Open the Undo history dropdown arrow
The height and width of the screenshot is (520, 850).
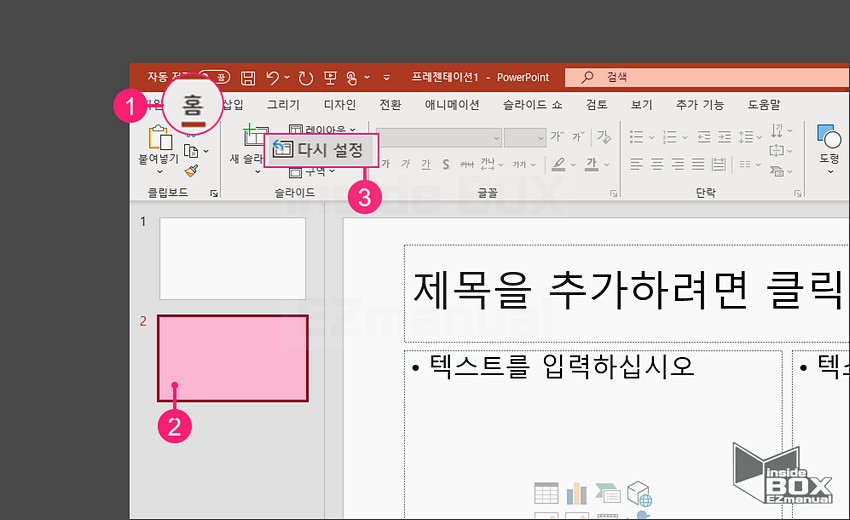(287, 78)
